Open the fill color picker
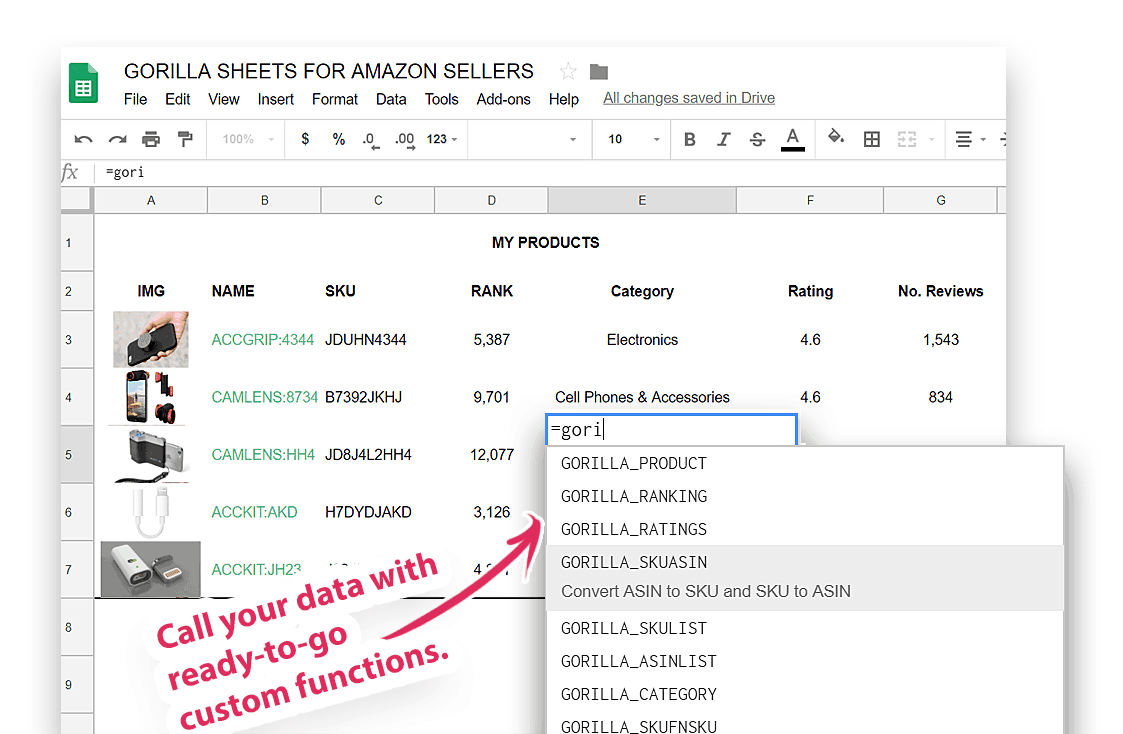Screen dimensions: 1123x734 [836, 139]
